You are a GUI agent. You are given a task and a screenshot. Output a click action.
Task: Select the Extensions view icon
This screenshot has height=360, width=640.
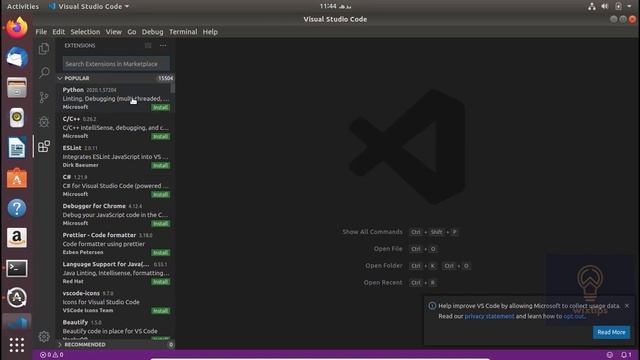(x=44, y=146)
